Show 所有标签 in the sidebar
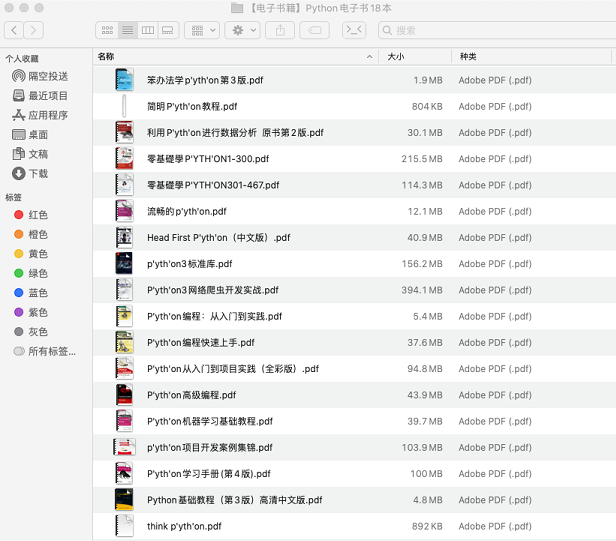This screenshot has height=541, width=616. [x=44, y=351]
